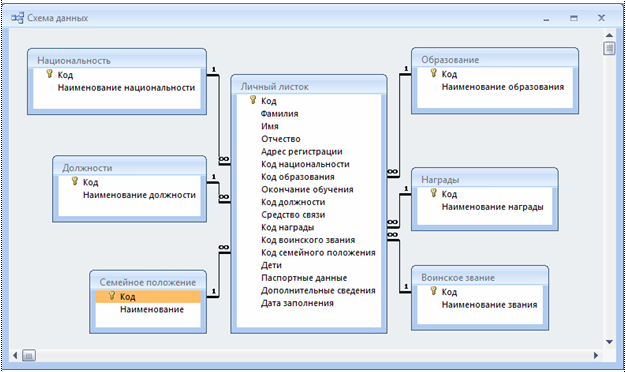Click vertical scrollbar up arrow
This screenshot has height=372, width=626.
[609, 35]
